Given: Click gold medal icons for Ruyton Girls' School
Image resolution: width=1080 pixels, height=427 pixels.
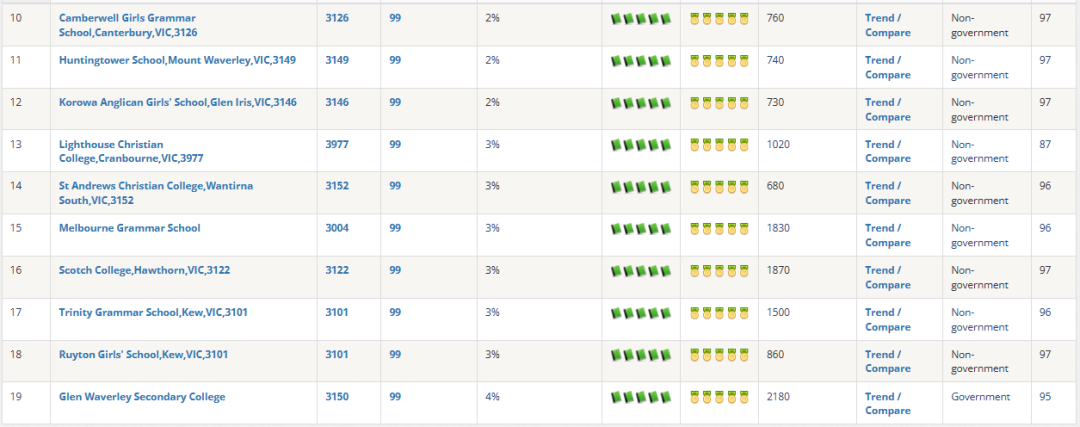Looking at the screenshot, I should point(719,355).
